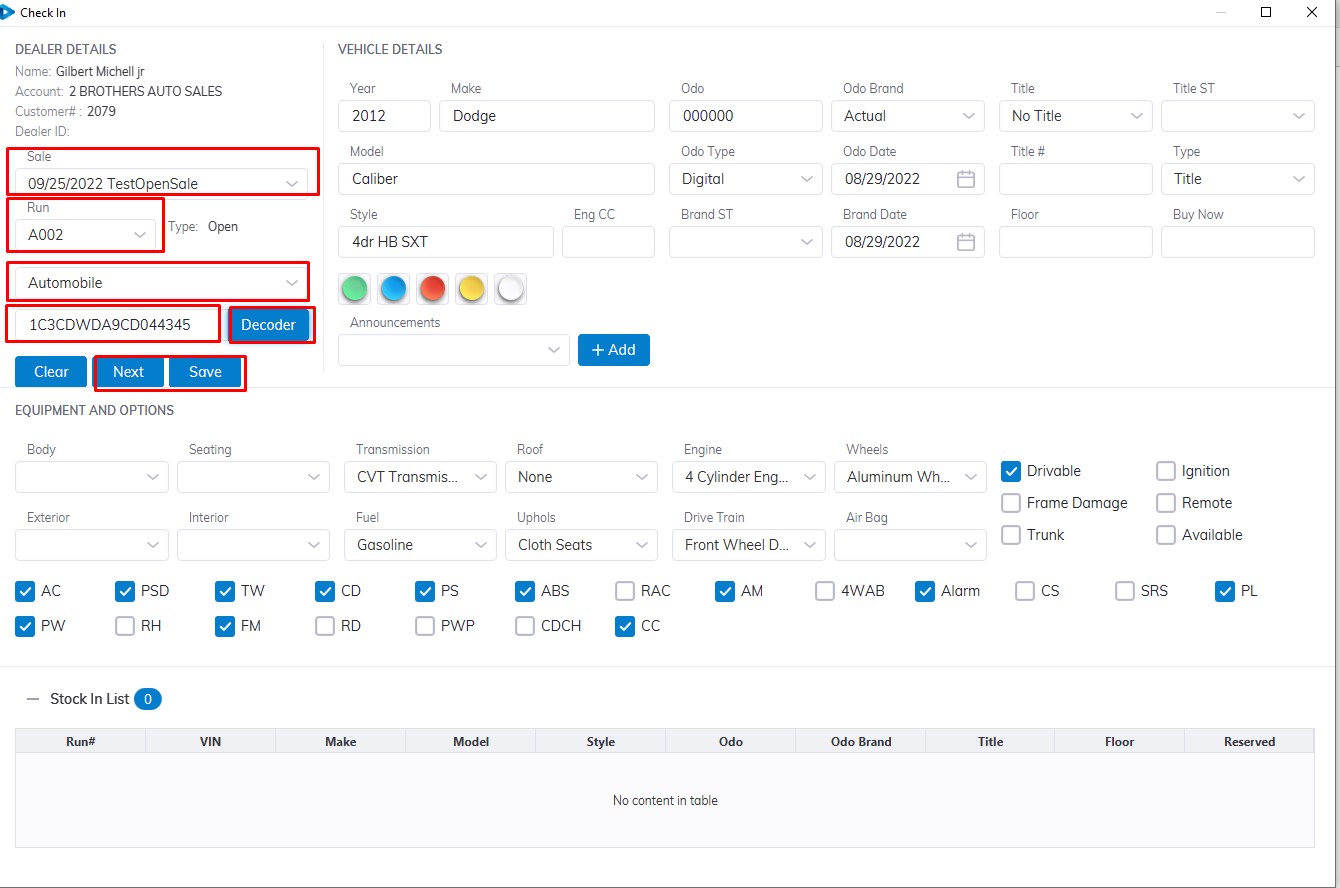Viewport: 1340px width, 888px height.
Task: Choose the red status light circle
Action: pos(432,289)
